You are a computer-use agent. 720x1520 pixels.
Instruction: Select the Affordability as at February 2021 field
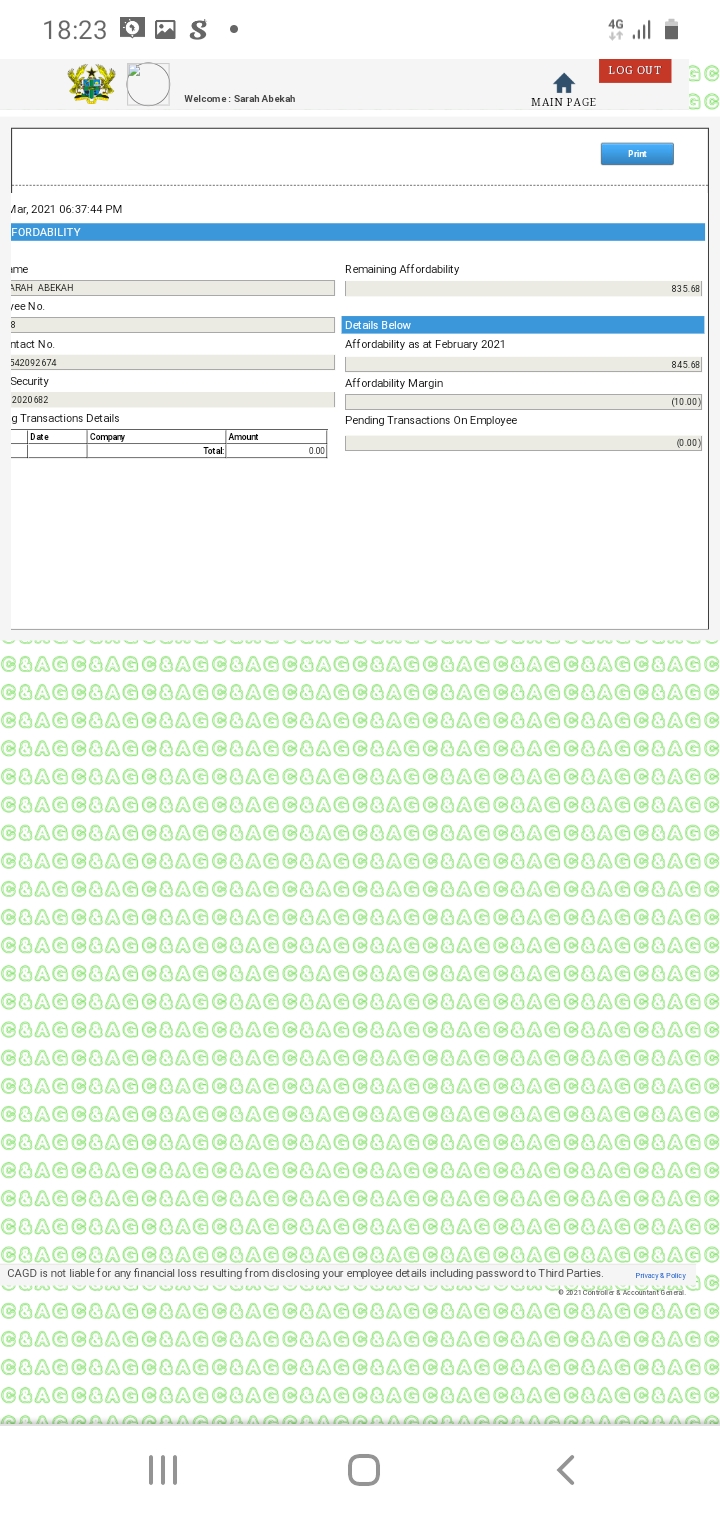tap(523, 364)
